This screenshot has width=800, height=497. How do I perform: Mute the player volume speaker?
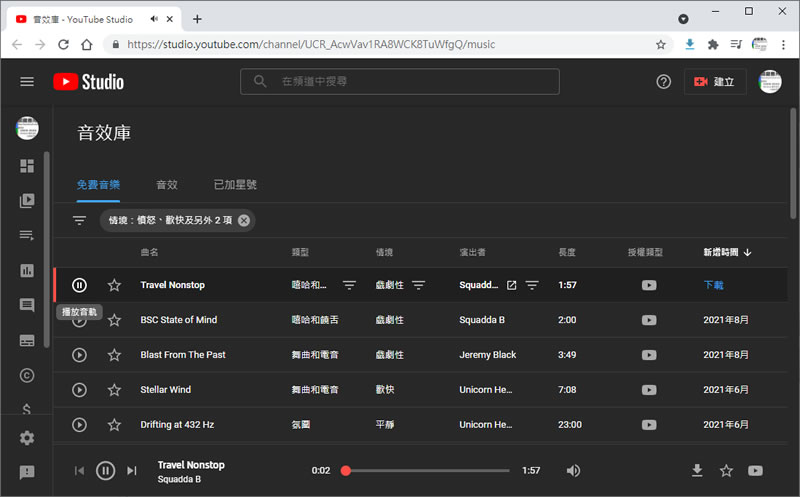click(573, 471)
